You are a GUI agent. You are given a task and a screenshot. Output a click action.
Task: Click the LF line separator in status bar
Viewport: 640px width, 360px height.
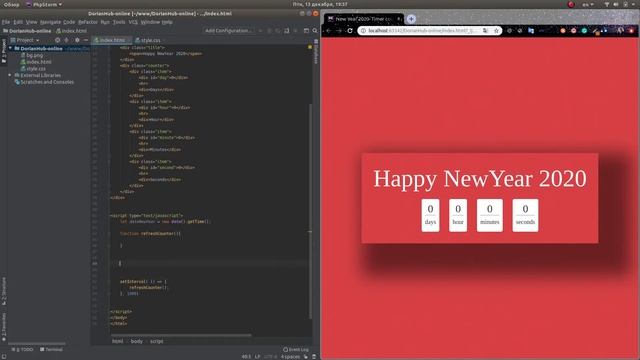[x=258, y=357]
